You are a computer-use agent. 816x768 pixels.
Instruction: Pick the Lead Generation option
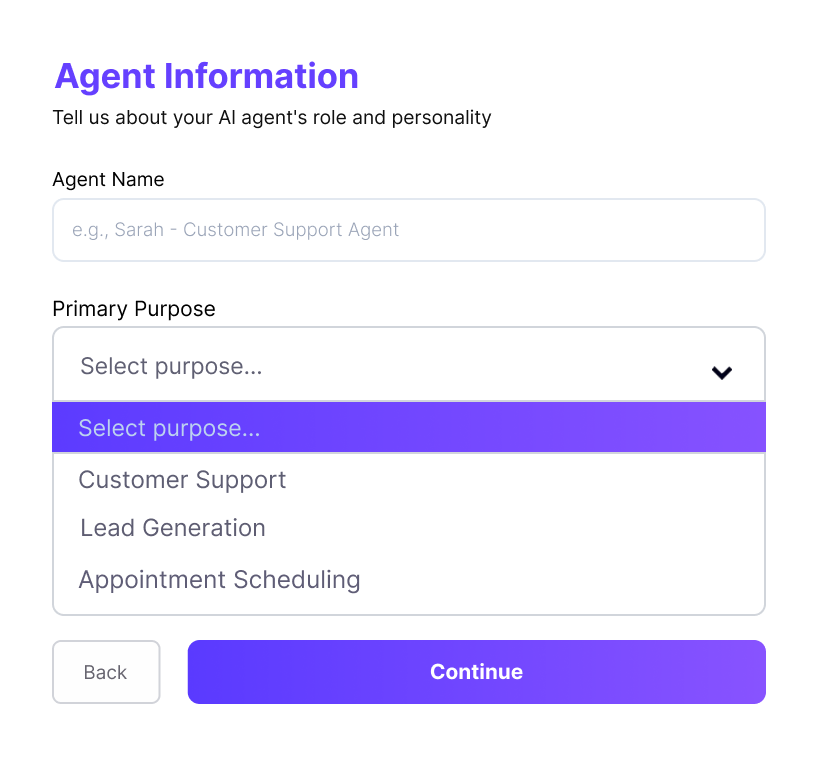[x=173, y=528]
